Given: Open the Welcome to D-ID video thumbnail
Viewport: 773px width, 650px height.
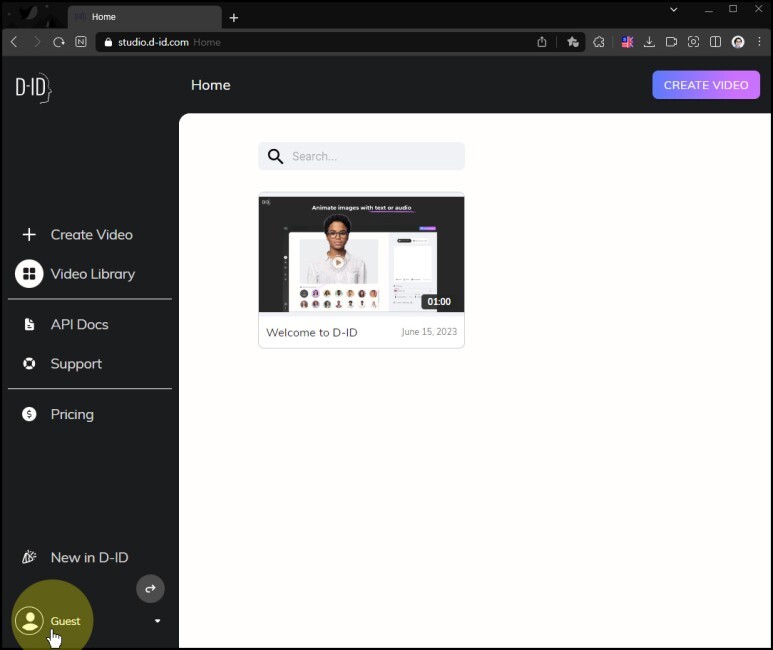Looking at the screenshot, I should click(361, 252).
